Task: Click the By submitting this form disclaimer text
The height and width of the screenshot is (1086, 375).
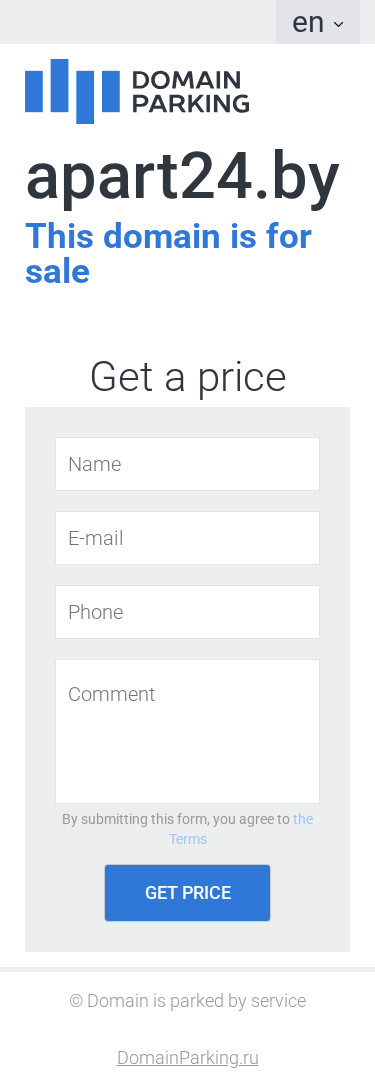Action: tap(176, 819)
